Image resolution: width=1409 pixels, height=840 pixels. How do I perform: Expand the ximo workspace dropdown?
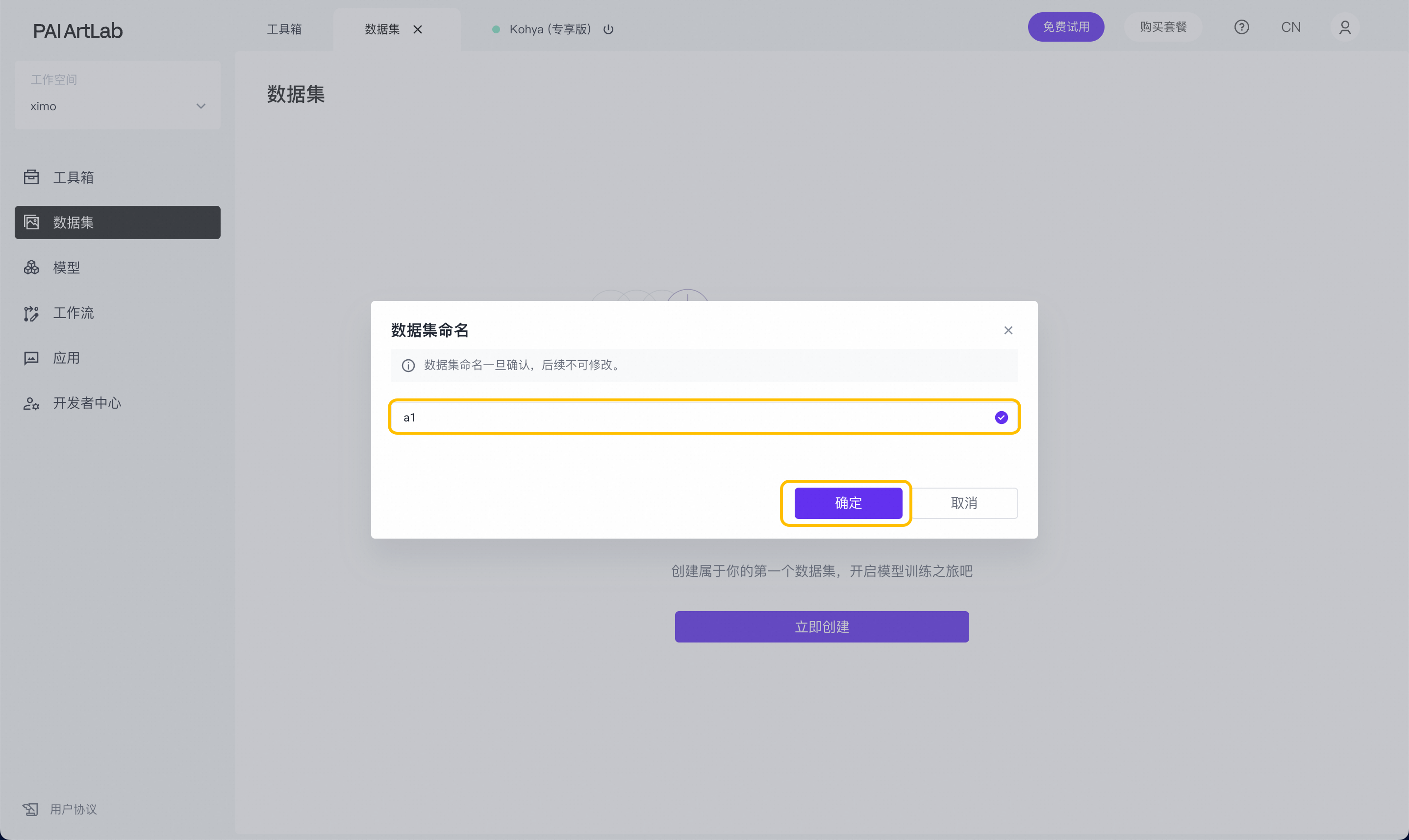tap(201, 106)
